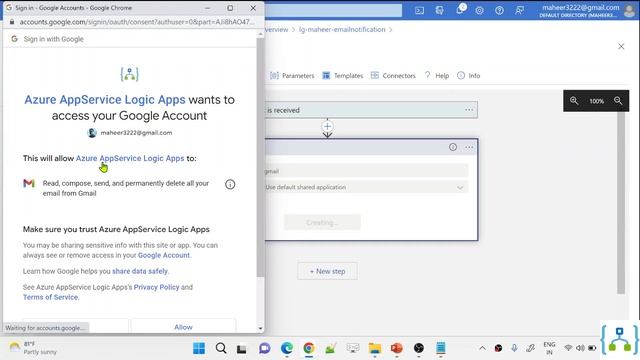Show hidden system tray icons
This screenshot has height=360, width=640.
[x=482, y=348]
